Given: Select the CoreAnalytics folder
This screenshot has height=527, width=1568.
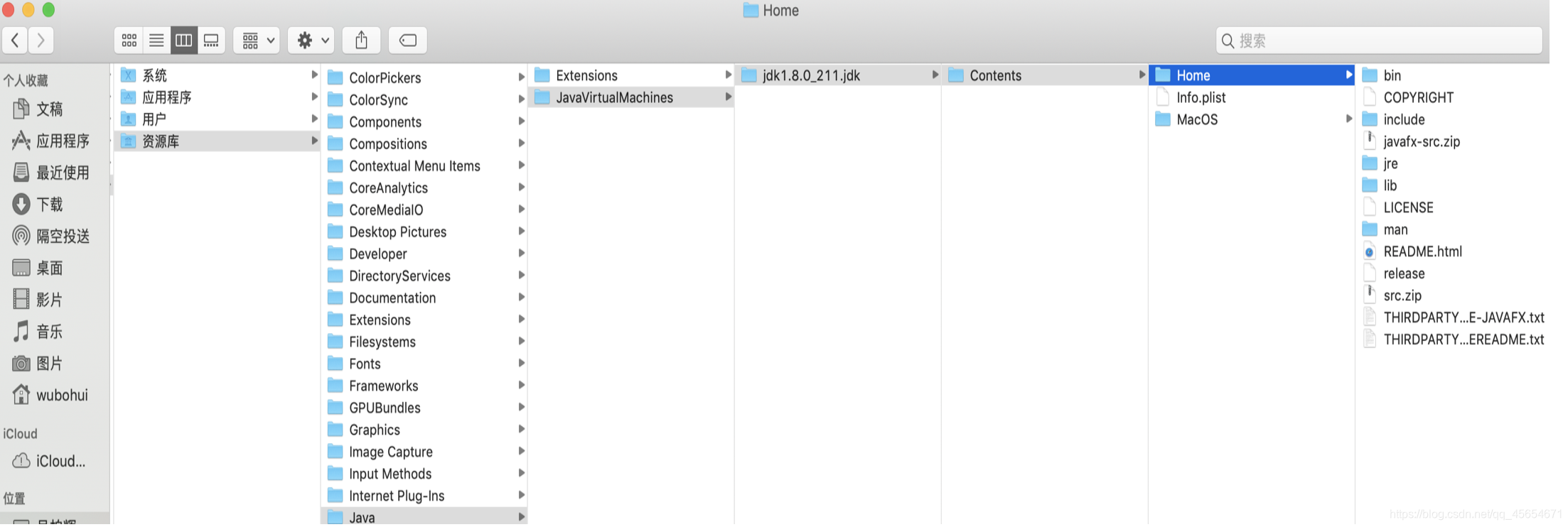Looking at the screenshot, I should 424,188.
